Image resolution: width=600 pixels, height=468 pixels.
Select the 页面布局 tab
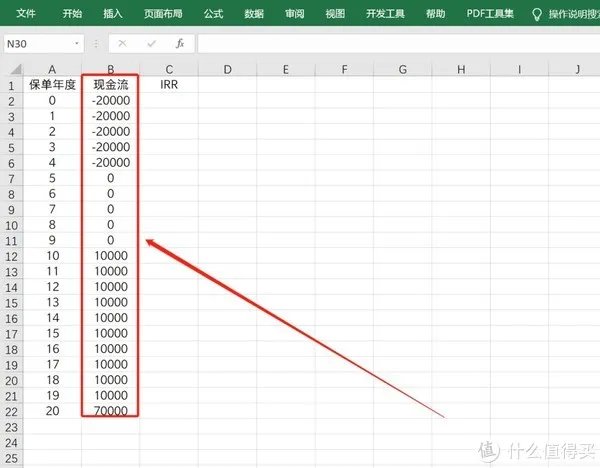(x=163, y=14)
